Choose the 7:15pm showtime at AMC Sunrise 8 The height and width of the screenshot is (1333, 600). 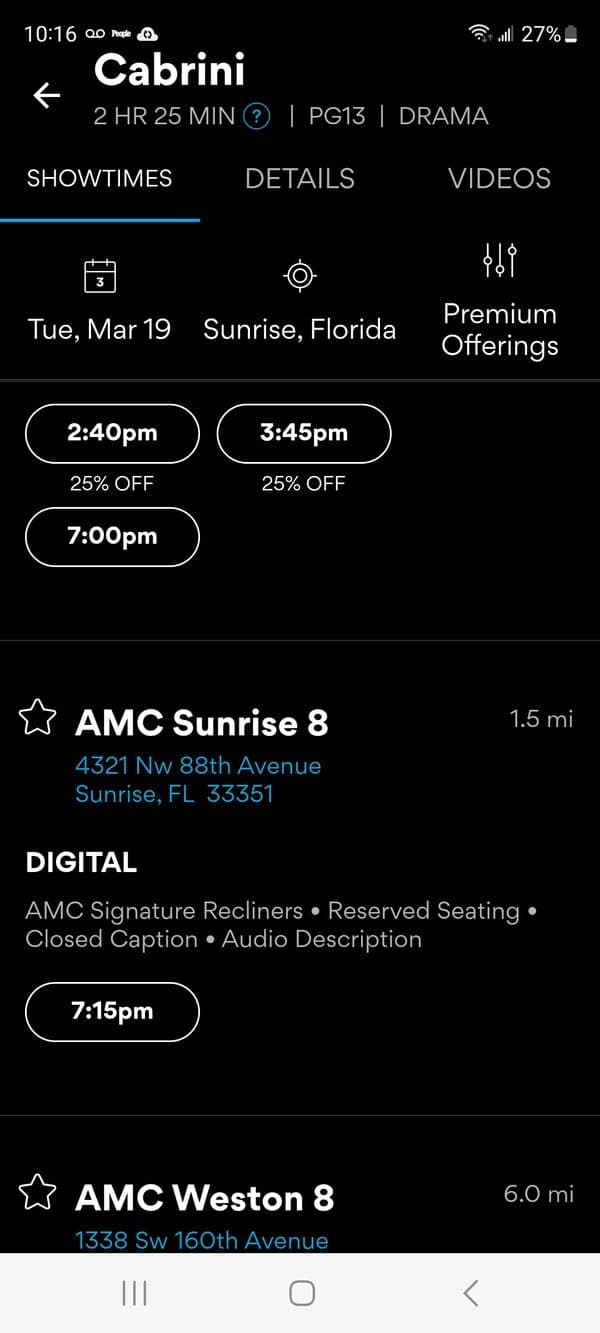coord(112,1011)
